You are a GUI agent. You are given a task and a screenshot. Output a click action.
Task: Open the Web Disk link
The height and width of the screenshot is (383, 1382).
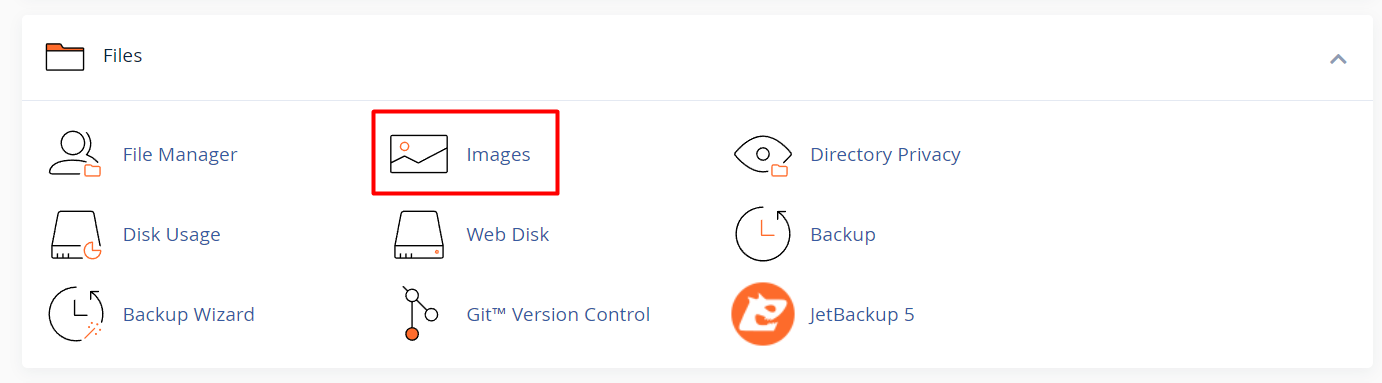508,235
